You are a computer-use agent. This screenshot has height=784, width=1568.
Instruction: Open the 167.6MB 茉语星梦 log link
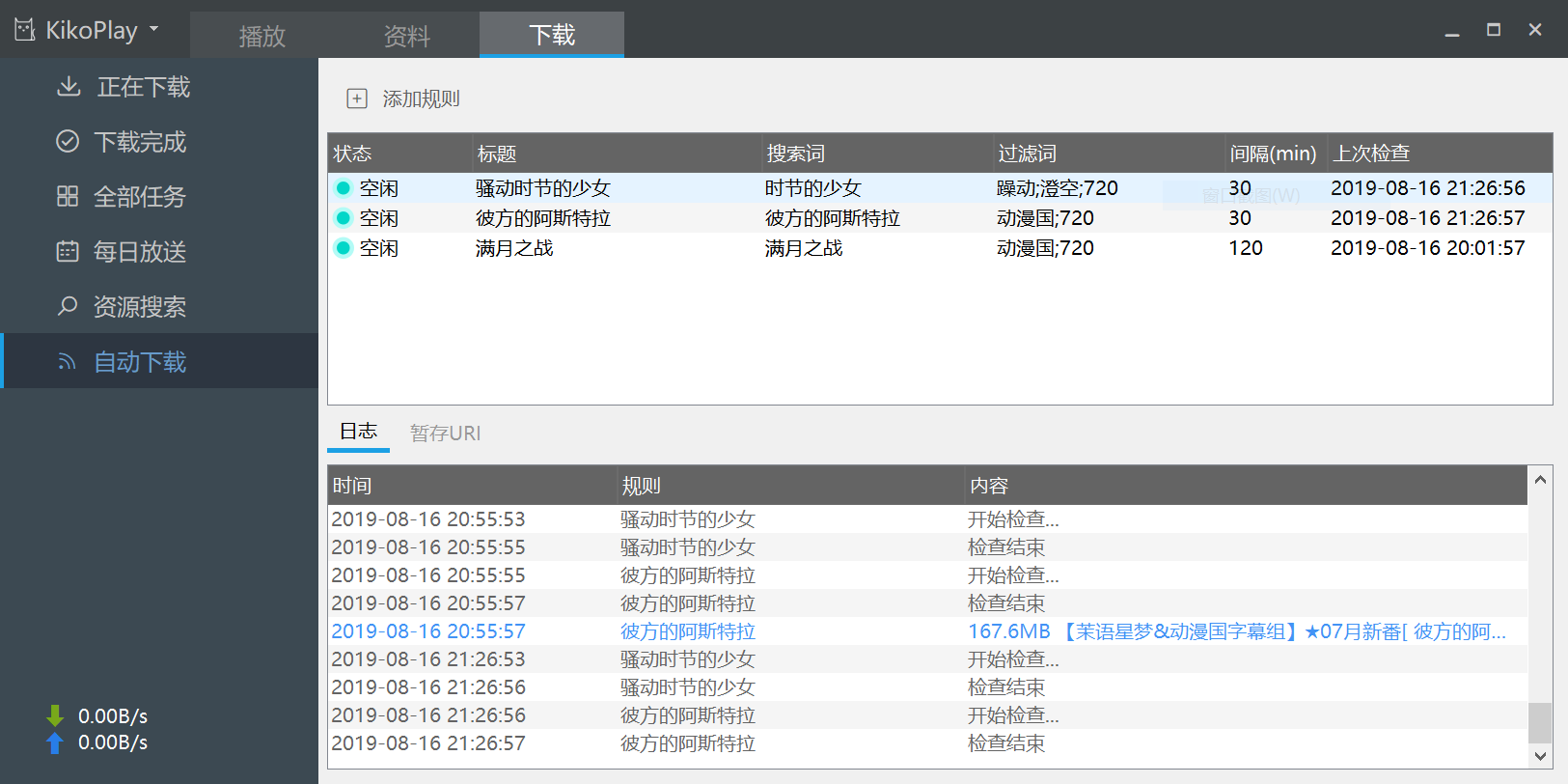tap(1237, 631)
